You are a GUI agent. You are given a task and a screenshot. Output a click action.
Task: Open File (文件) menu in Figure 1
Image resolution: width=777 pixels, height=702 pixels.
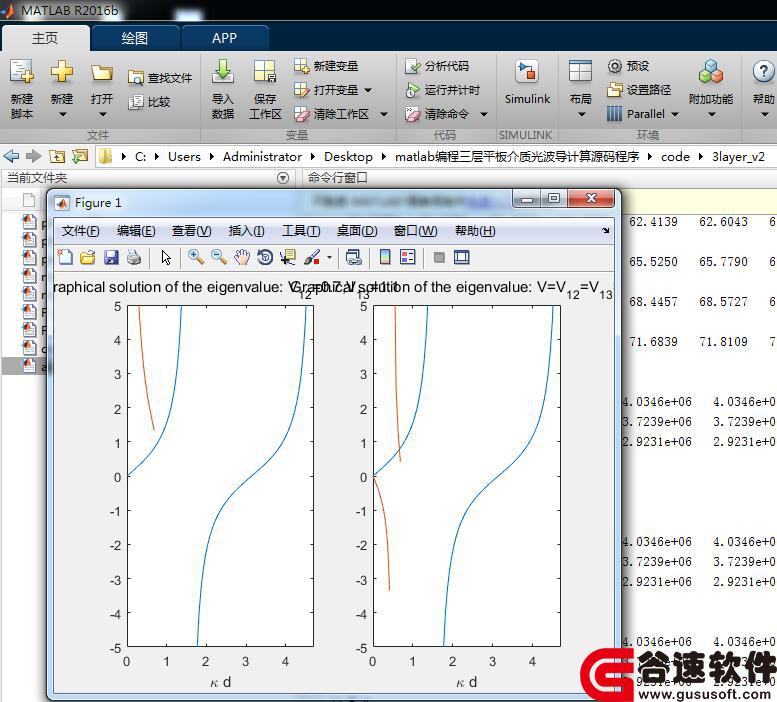coord(80,231)
